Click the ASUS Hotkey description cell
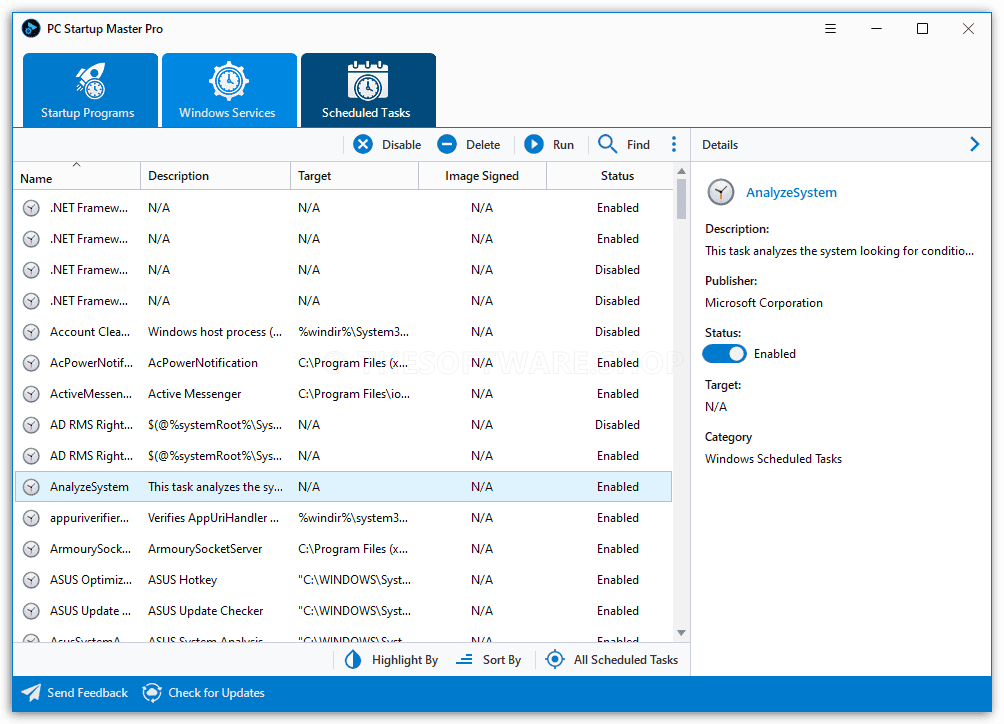The width and height of the screenshot is (1004, 724). [182, 580]
